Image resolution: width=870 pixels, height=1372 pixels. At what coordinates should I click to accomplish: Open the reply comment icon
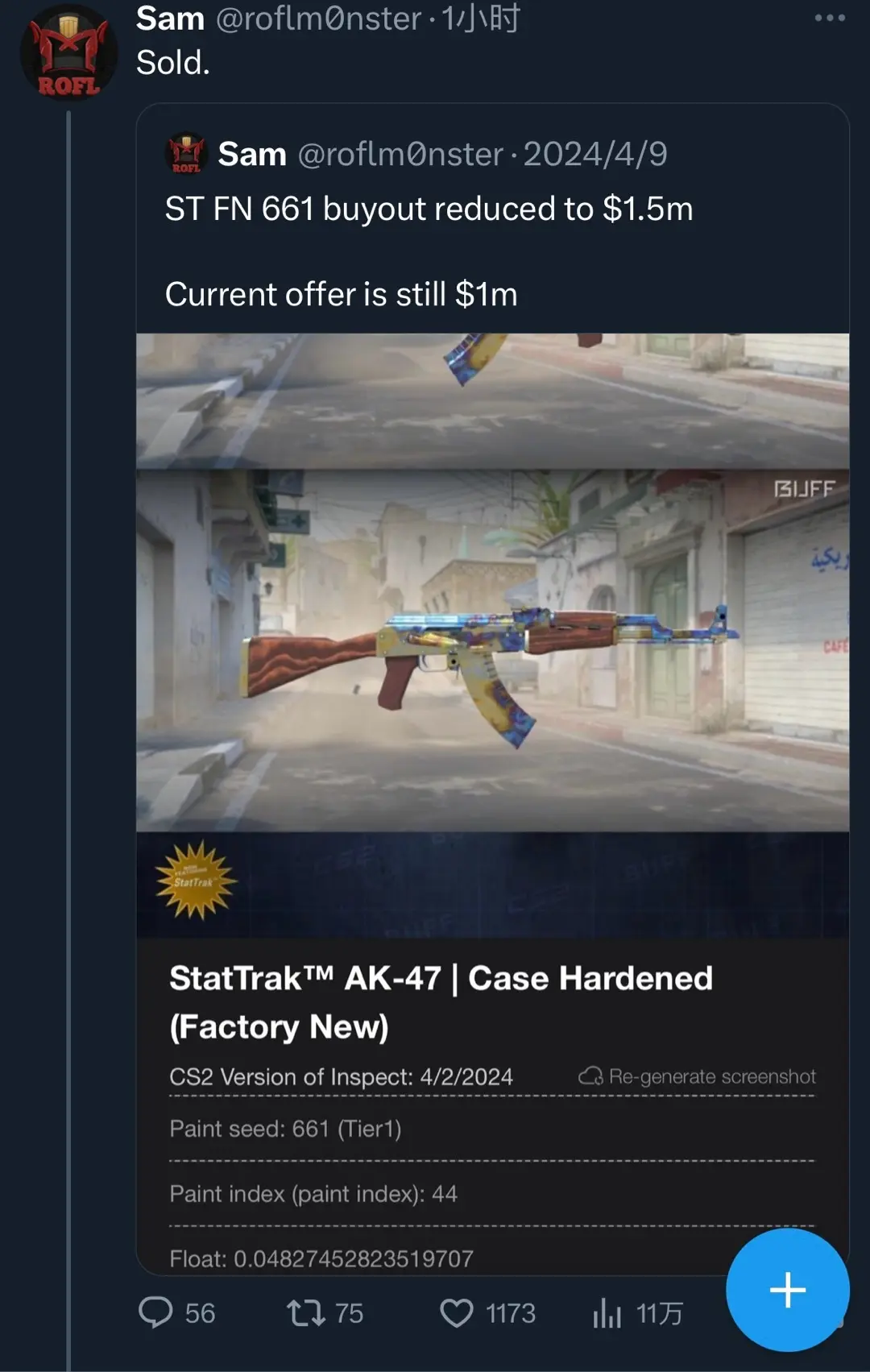pyautogui.click(x=155, y=1312)
